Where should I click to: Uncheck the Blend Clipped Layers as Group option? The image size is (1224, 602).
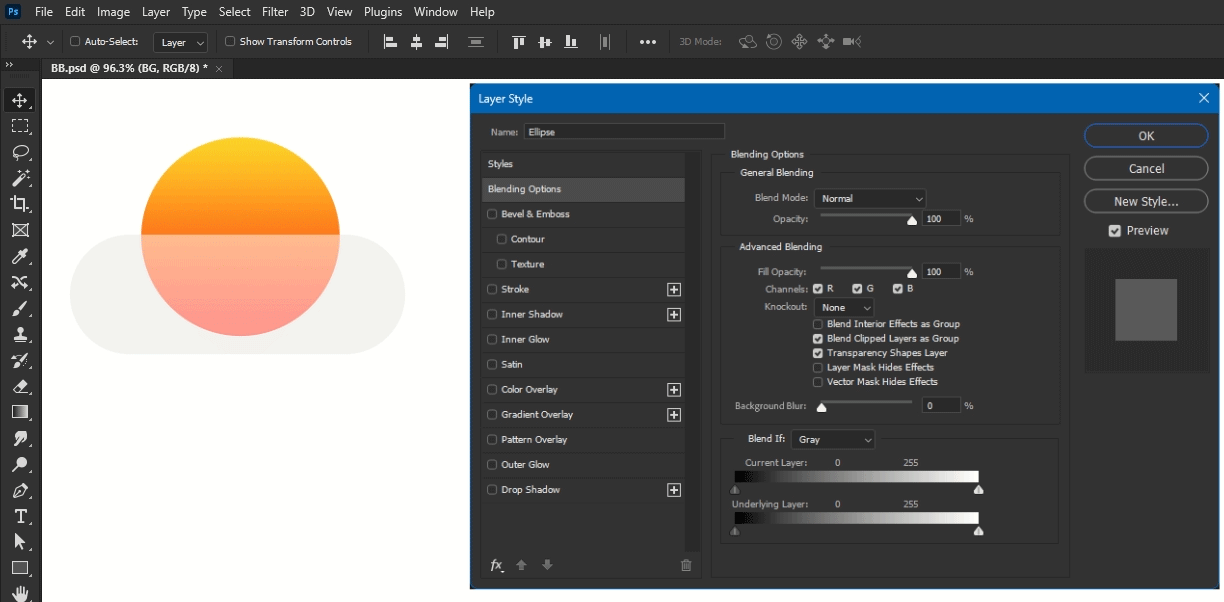click(x=817, y=338)
